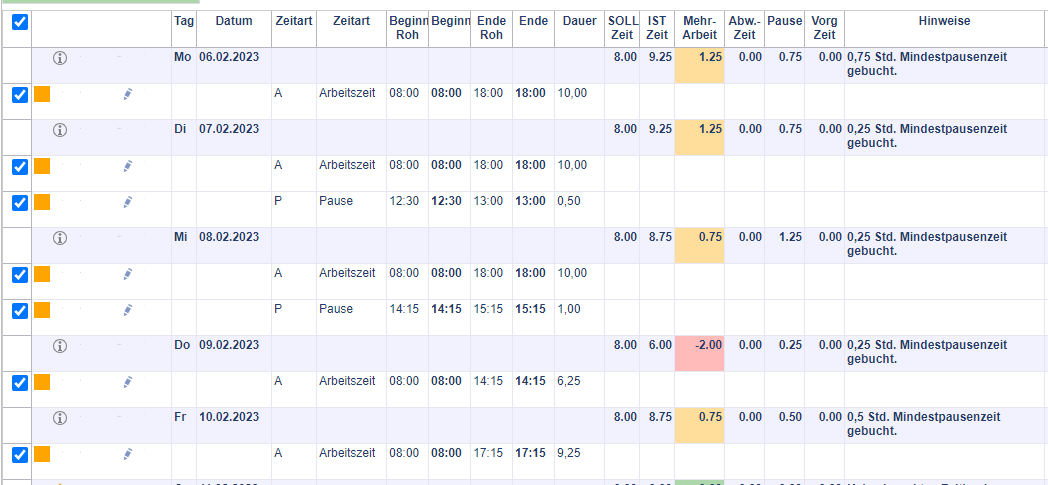Viewport: 1048px width, 485px height.
Task: Click the Datum column header
Action: click(233, 22)
